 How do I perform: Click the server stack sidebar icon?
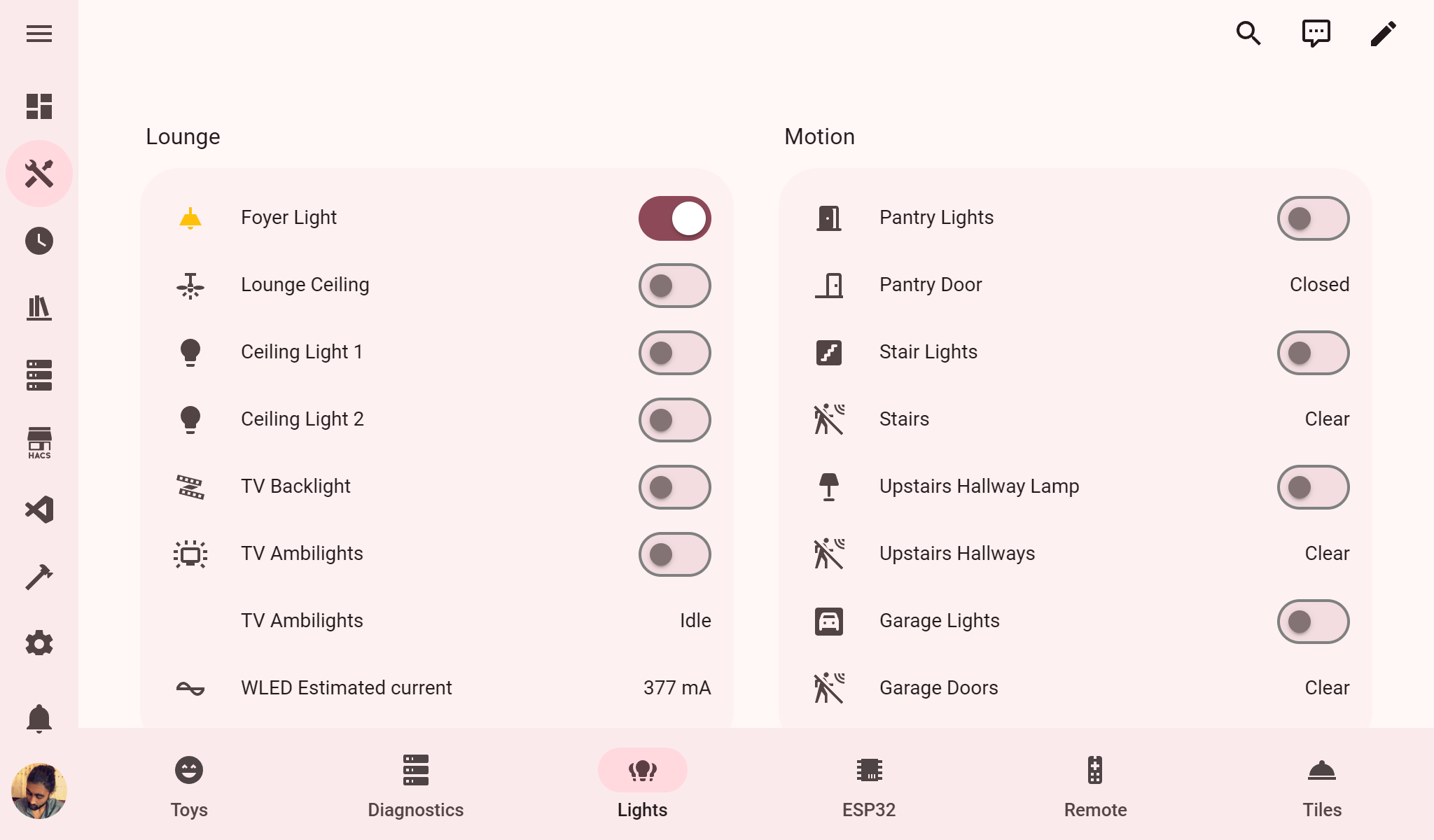pyautogui.click(x=40, y=375)
